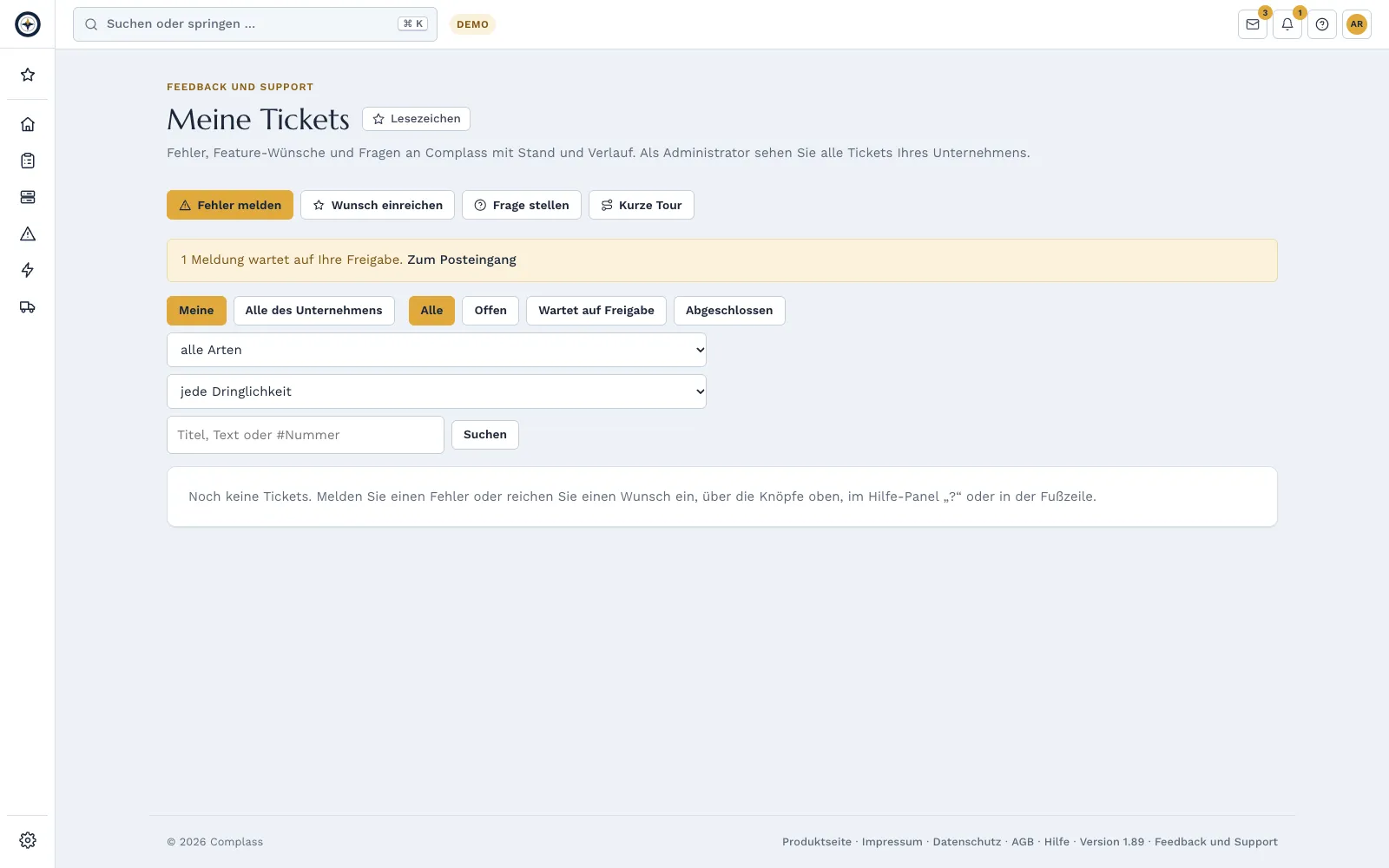Viewport: 1389px width, 868px height.
Task: Open Feedback und Support footer link
Action: coord(1216,842)
